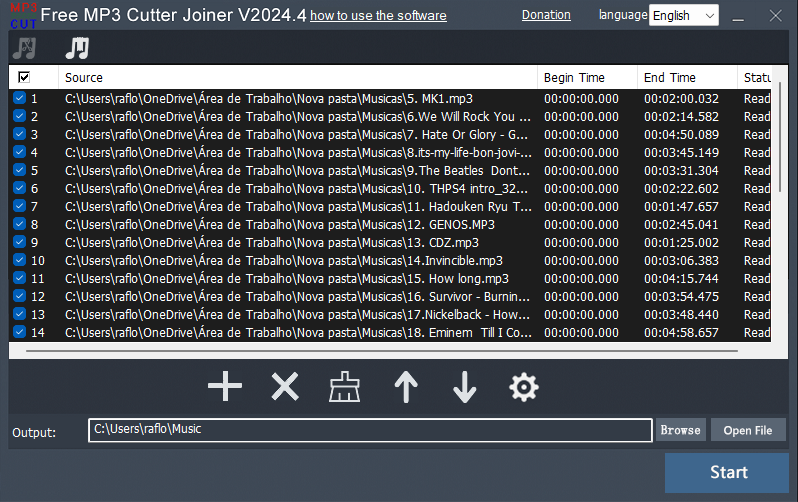Move selected track up with arrow icon
Viewport: 798px width, 502px height.
(405, 386)
